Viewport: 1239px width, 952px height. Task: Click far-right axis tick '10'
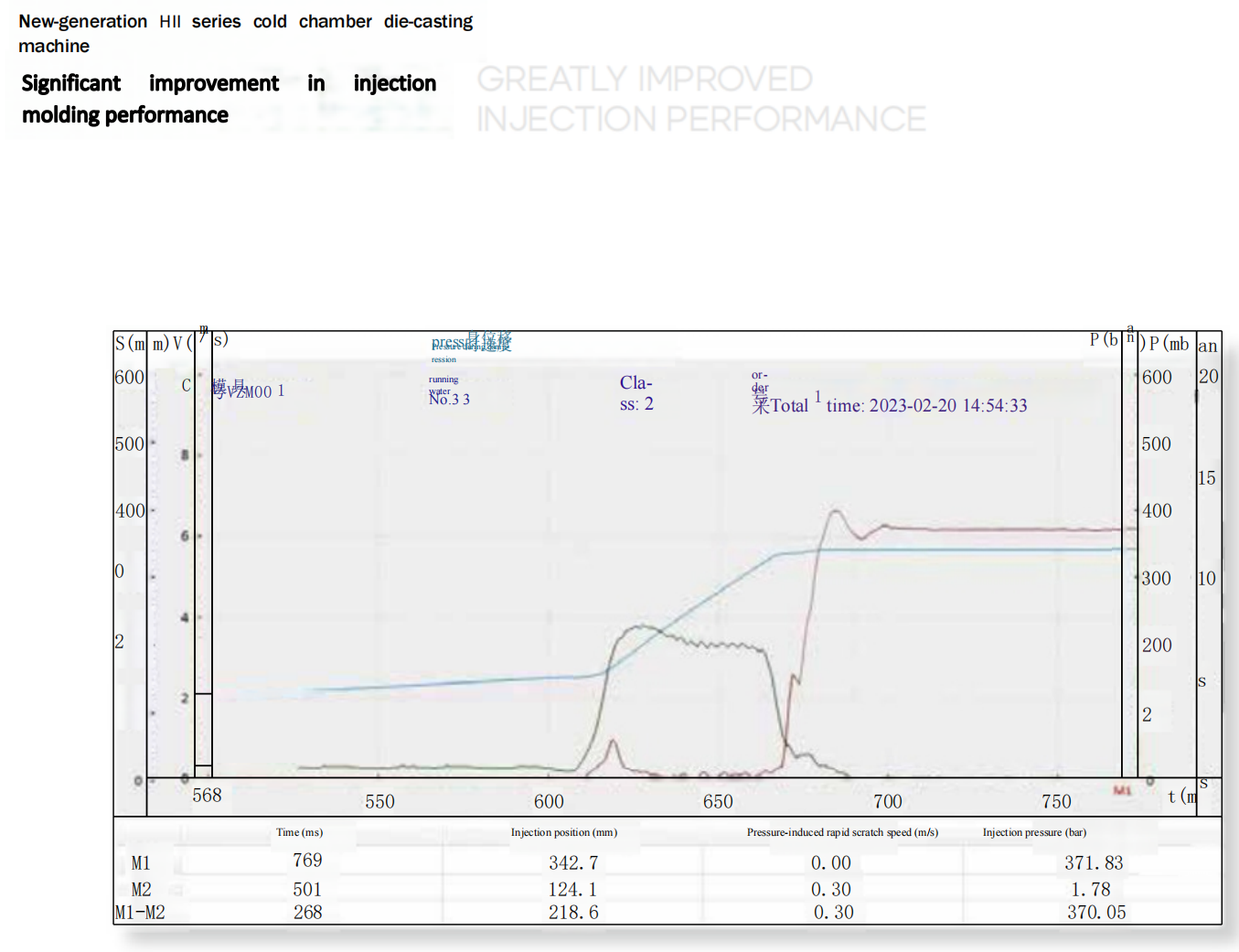pyautogui.click(x=1207, y=578)
